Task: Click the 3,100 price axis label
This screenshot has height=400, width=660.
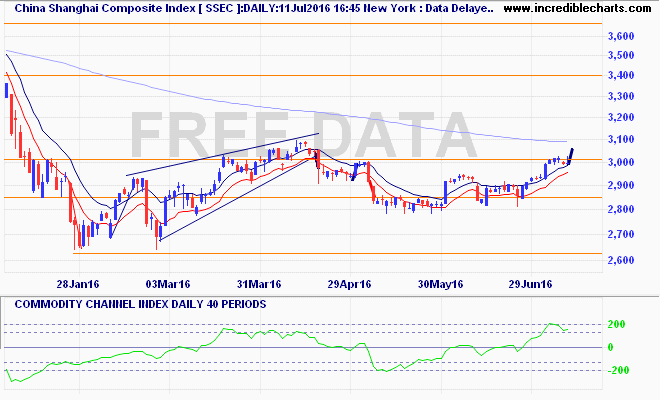Action: click(621, 141)
